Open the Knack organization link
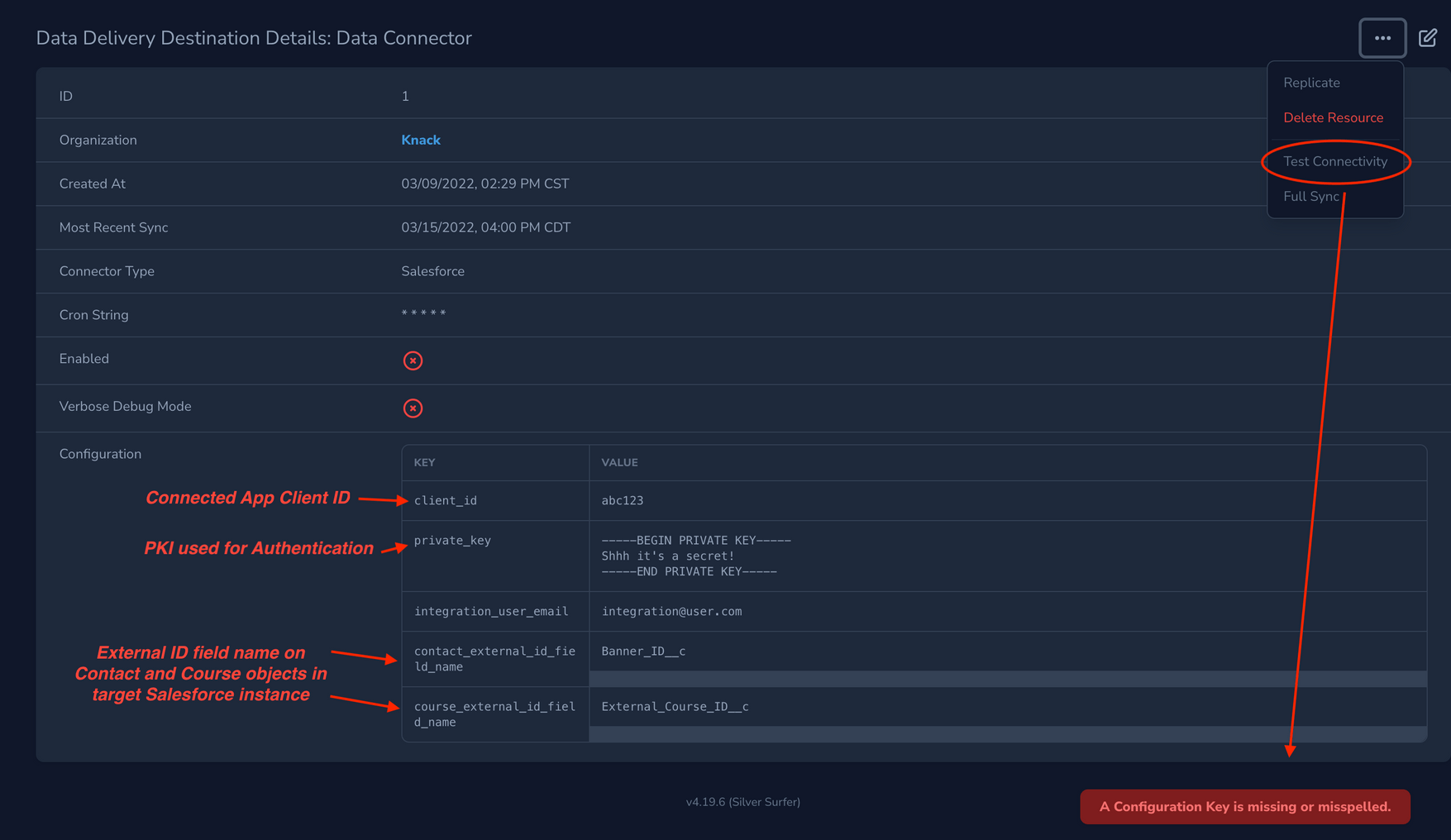The width and height of the screenshot is (1451, 840). (420, 140)
